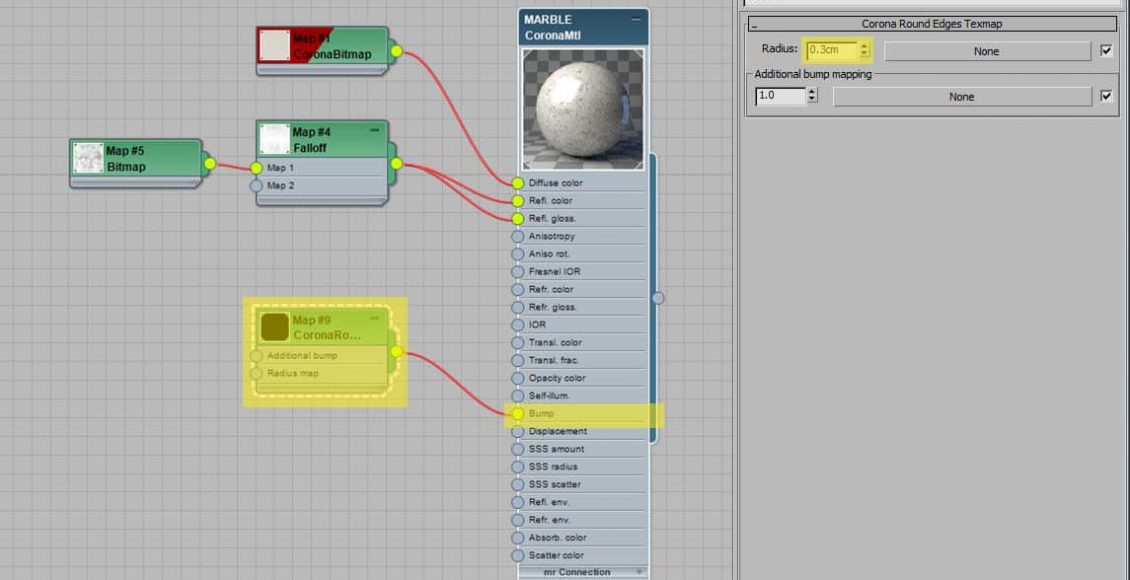The width and height of the screenshot is (1130, 580).
Task: Collapse the Corona Round Edges Texmap rollout
Action: (x=755, y=24)
